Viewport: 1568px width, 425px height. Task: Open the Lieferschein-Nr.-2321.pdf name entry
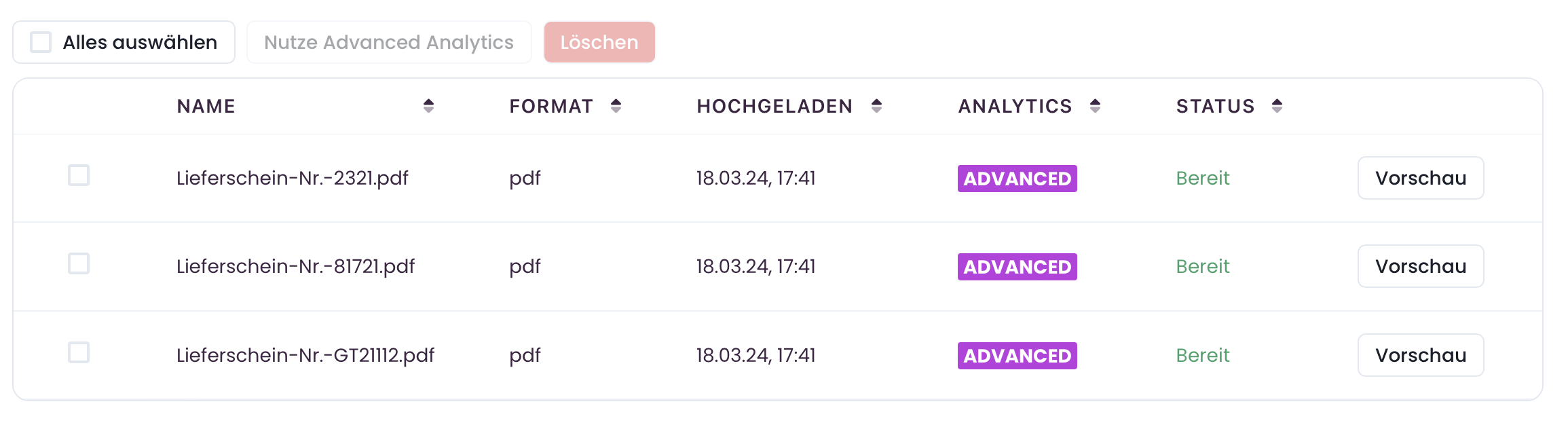293,178
